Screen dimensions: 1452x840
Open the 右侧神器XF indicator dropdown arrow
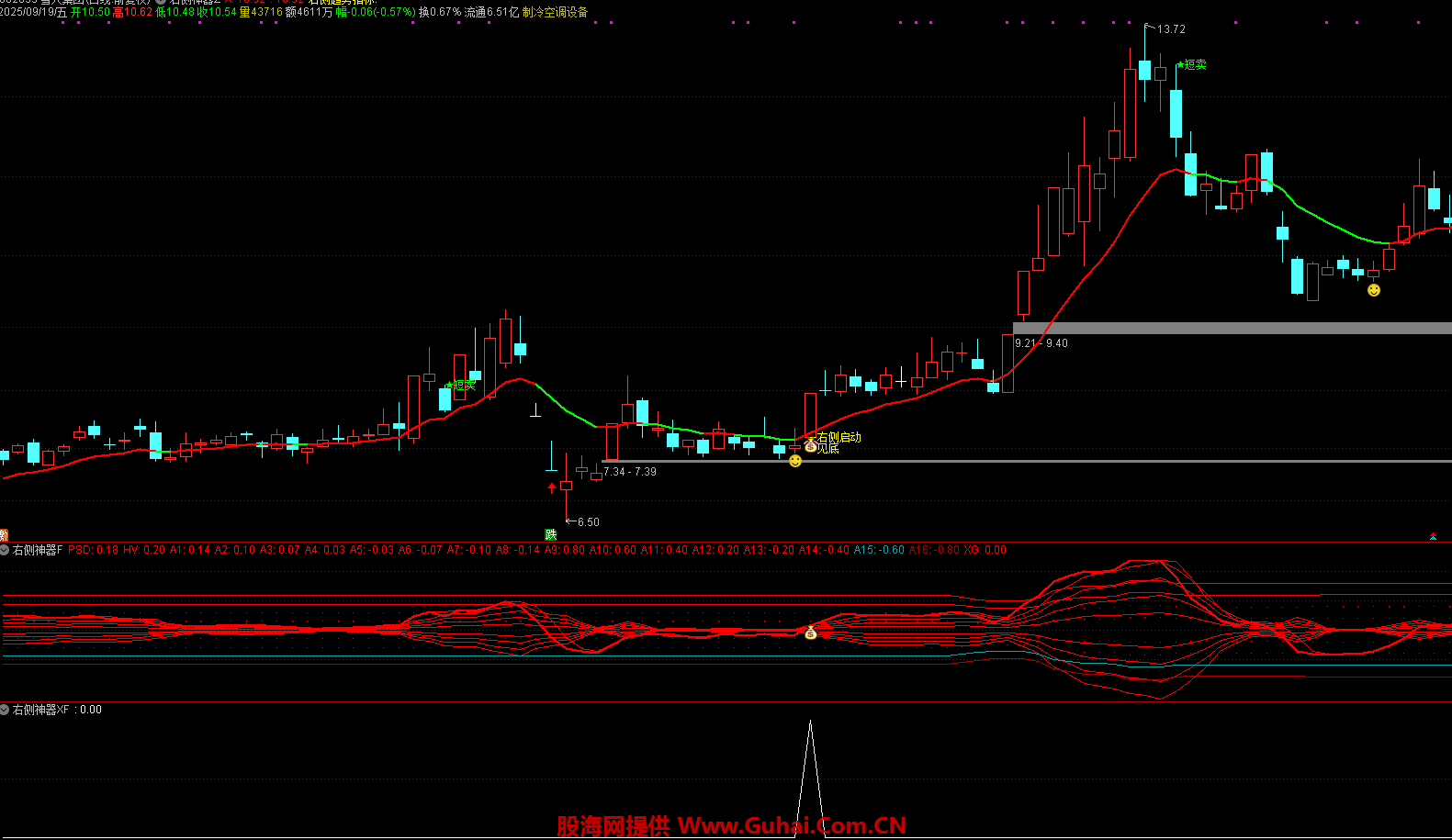pos(5,710)
